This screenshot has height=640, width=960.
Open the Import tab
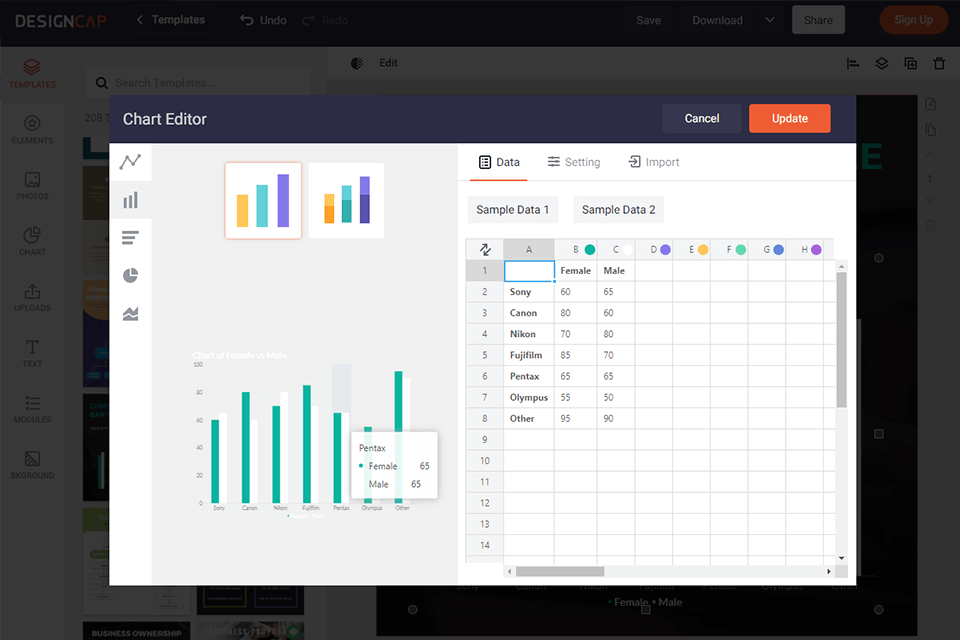654,162
